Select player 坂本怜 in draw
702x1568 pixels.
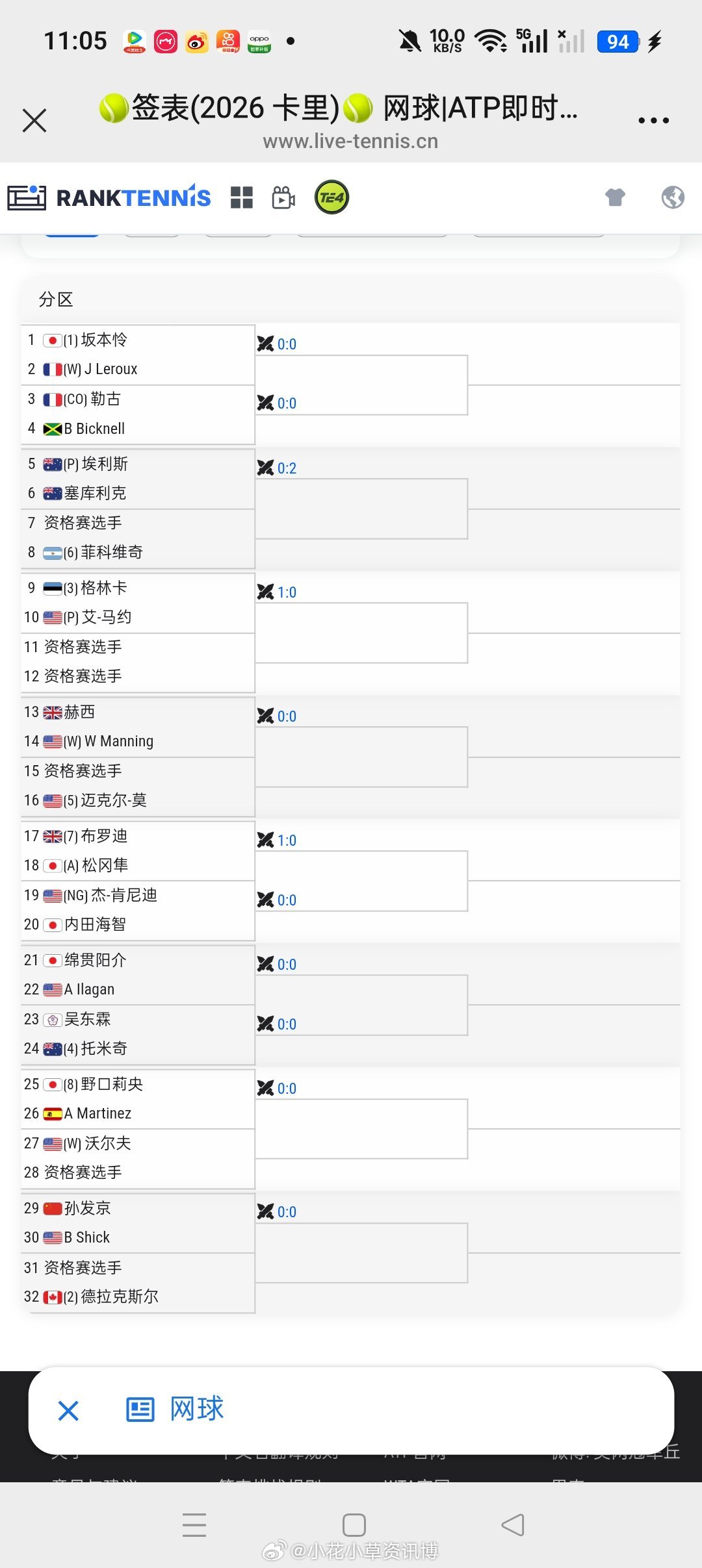[x=104, y=340]
